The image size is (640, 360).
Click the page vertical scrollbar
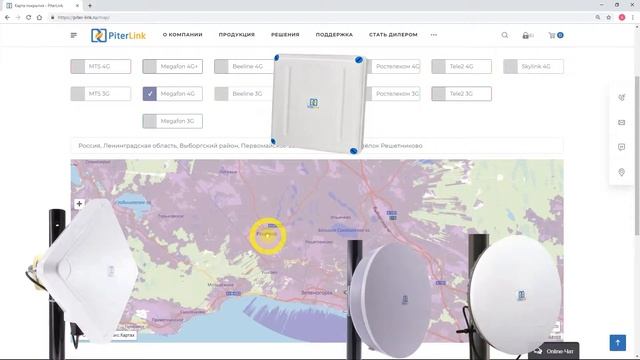[x=637, y=155]
